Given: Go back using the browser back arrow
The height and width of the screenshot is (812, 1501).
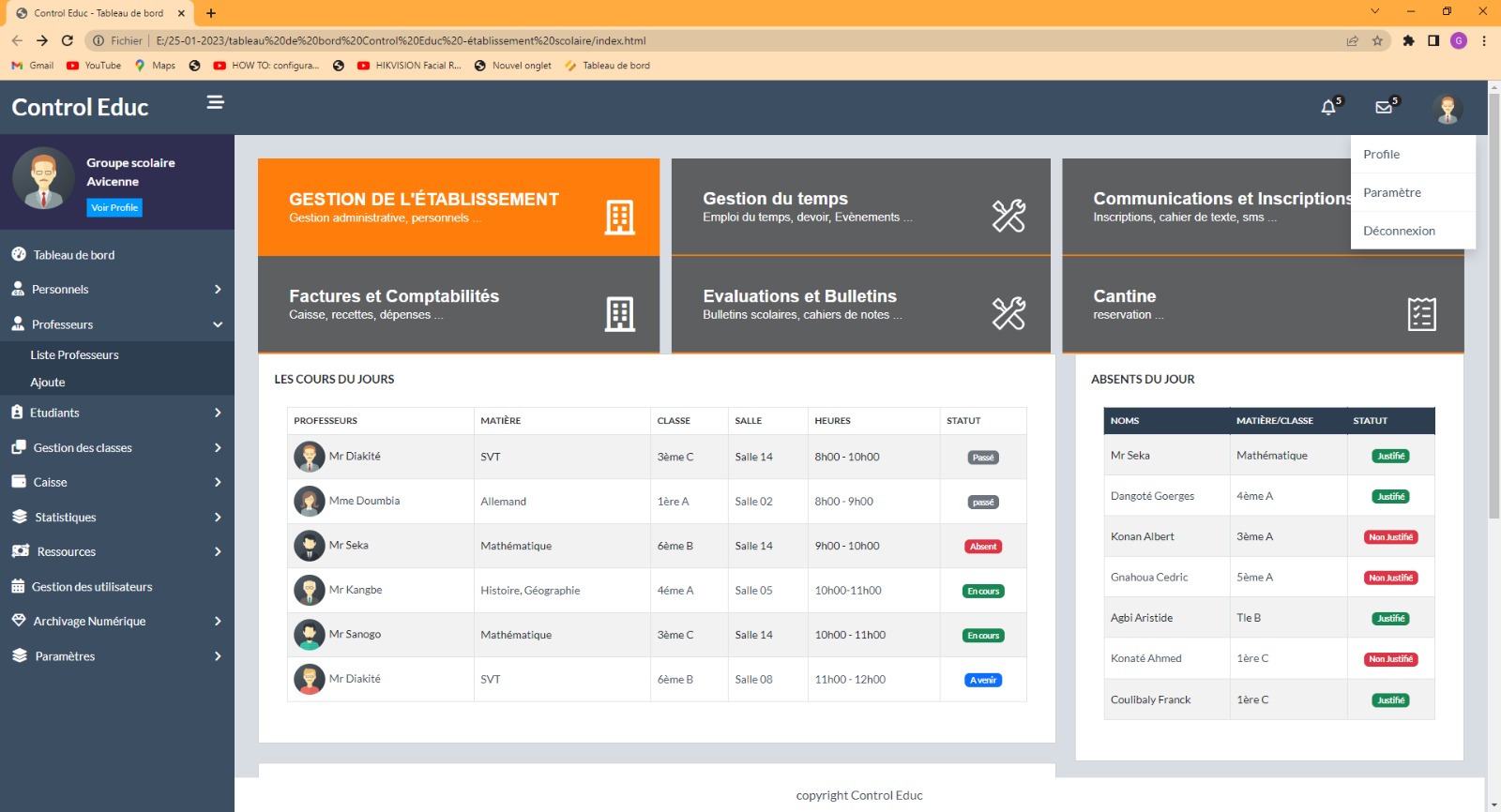Looking at the screenshot, I should 17,40.
